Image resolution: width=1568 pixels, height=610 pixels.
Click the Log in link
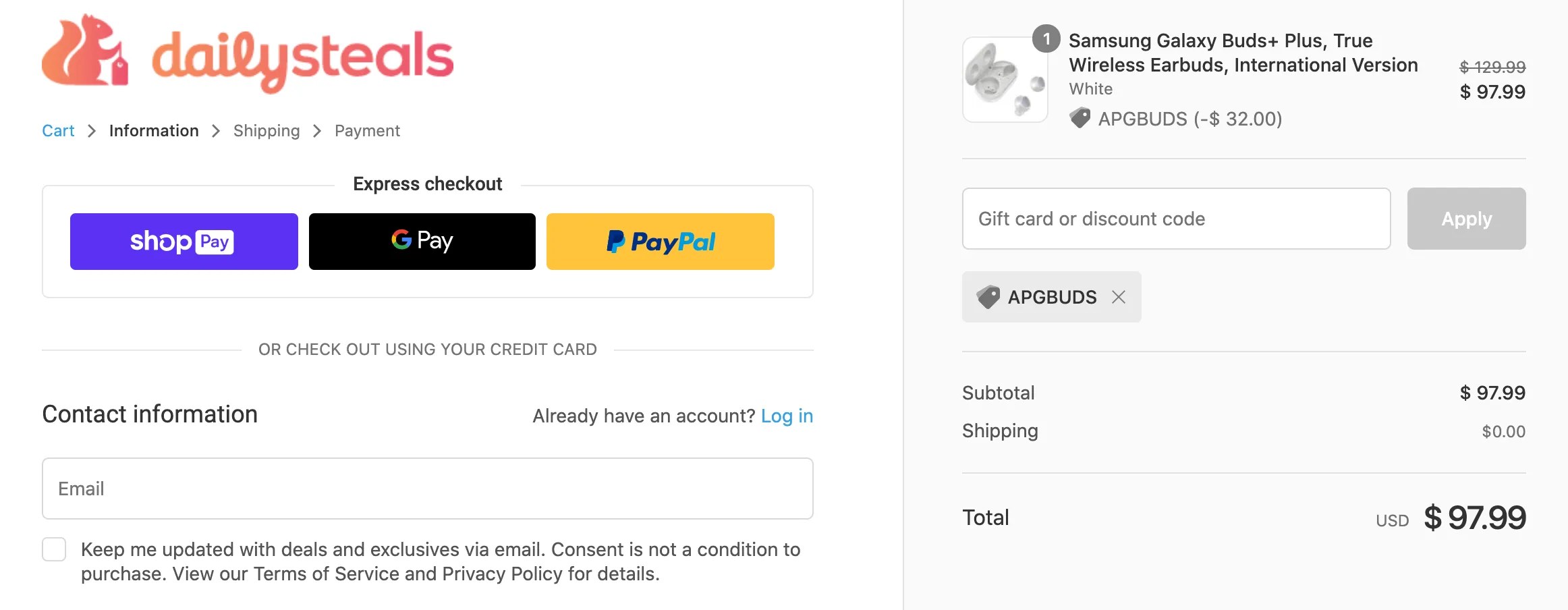[x=787, y=416]
